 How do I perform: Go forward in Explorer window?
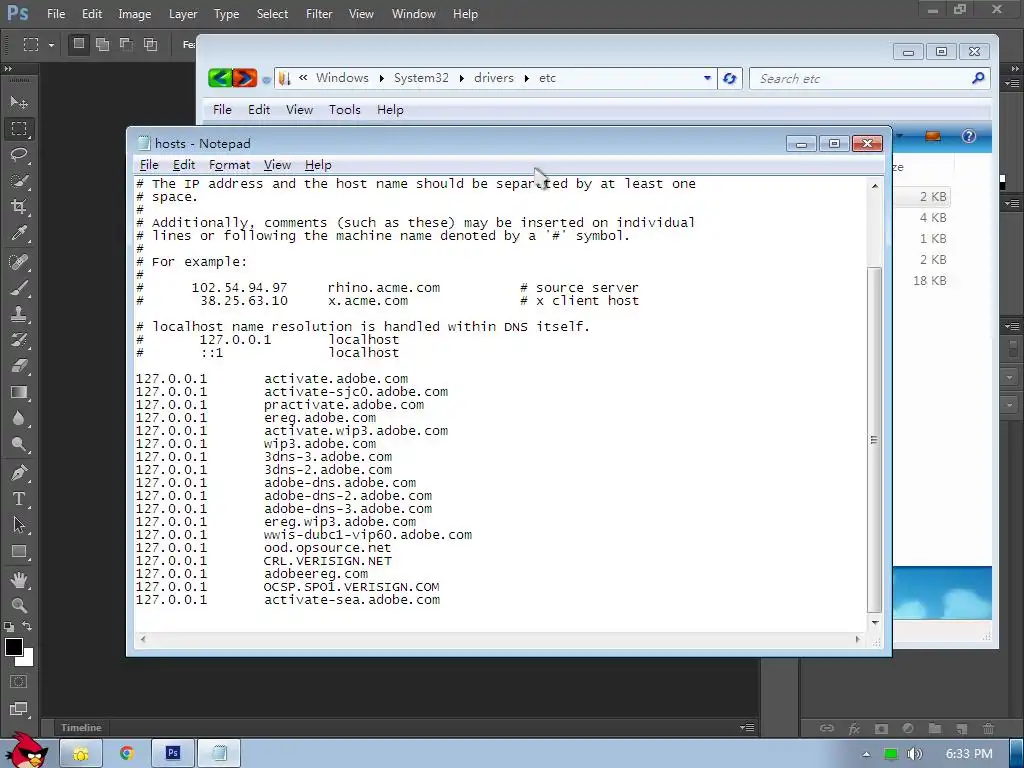245,78
